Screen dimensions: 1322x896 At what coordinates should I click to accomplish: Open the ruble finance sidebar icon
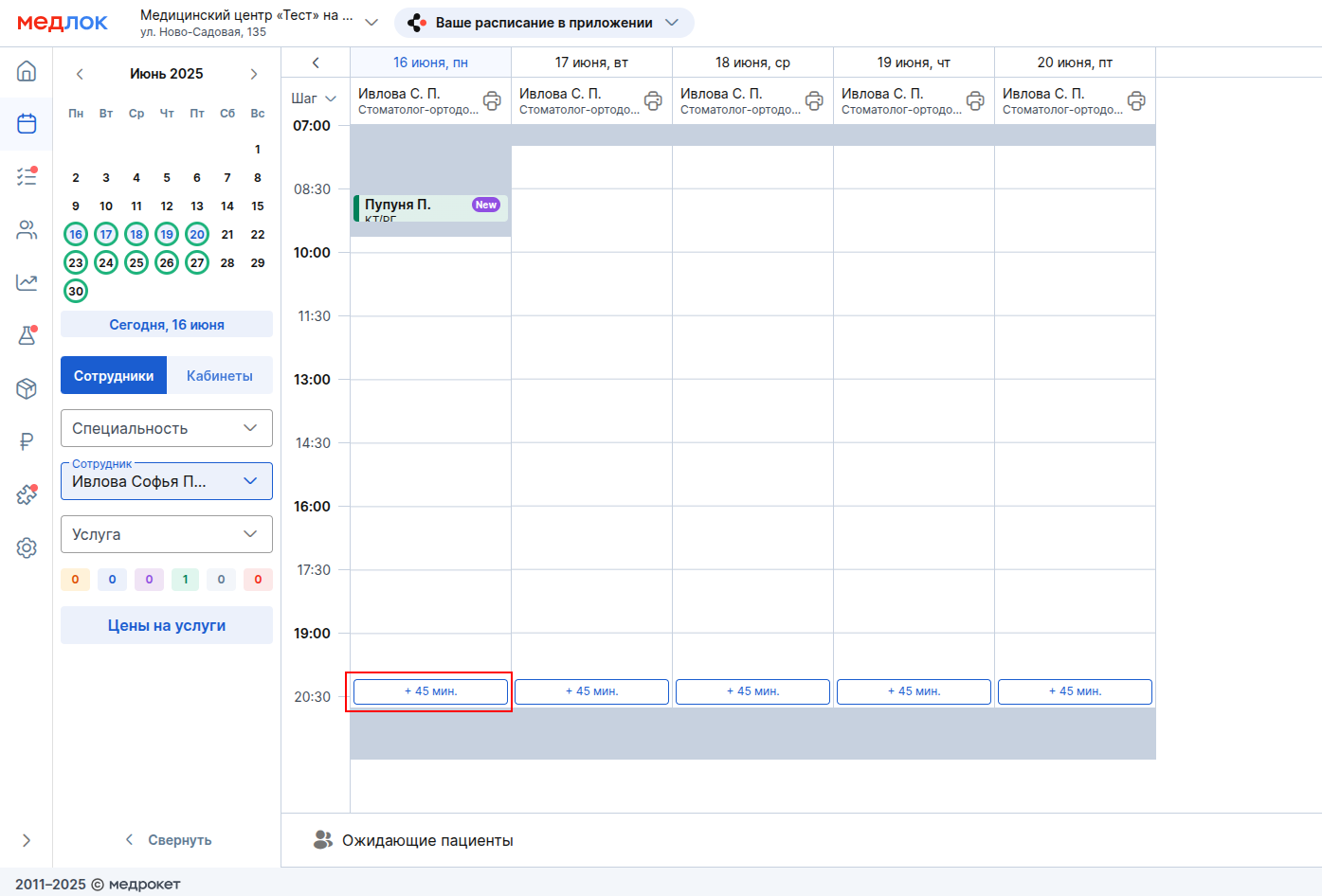pyautogui.click(x=27, y=441)
